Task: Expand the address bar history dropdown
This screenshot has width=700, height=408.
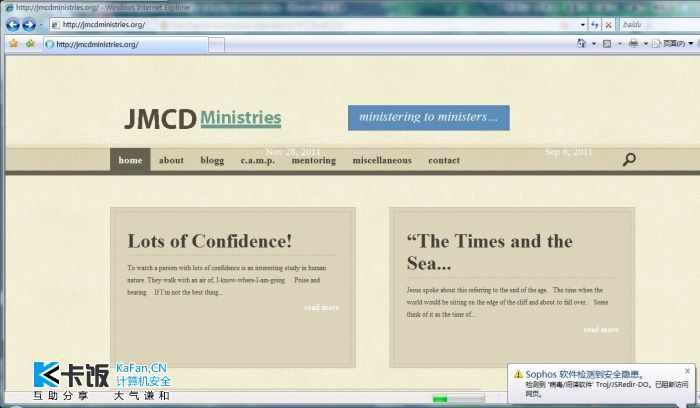Action: (584, 24)
